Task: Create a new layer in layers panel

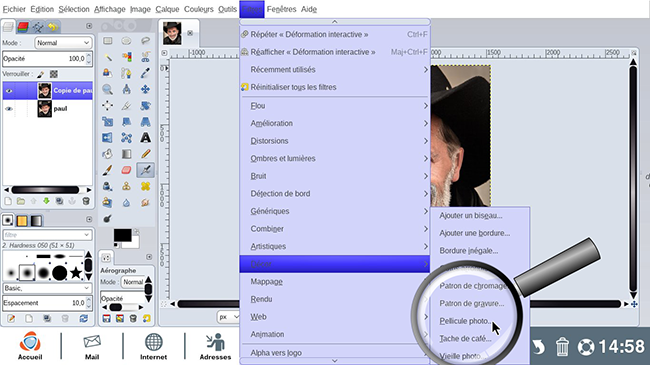Action: [x=8, y=201]
